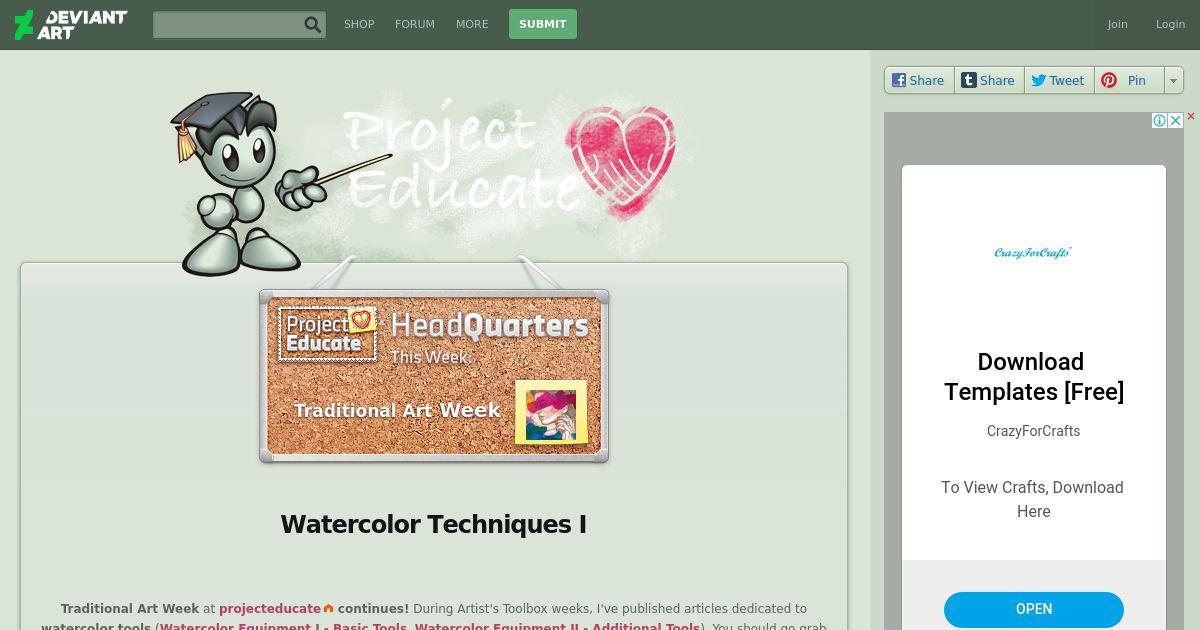
Task: Click the group icon next to projecteducate
Action: tap(328, 608)
